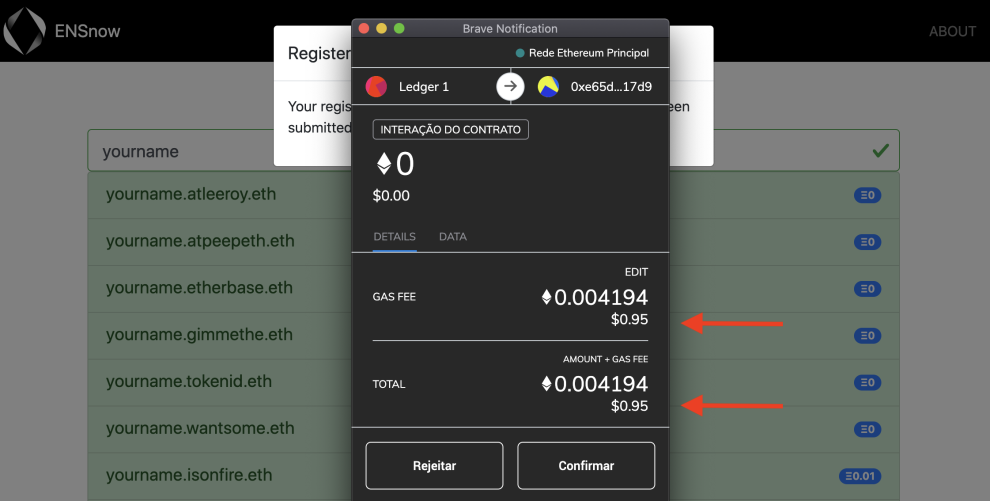990x501 pixels.
Task: Select yourname.etherbase.eth domain row
Action: tap(494, 288)
